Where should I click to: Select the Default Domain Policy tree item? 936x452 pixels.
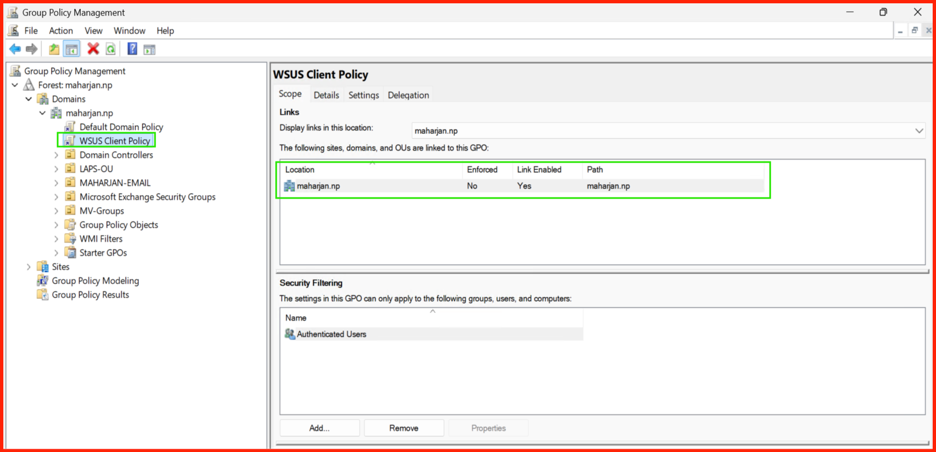point(121,127)
